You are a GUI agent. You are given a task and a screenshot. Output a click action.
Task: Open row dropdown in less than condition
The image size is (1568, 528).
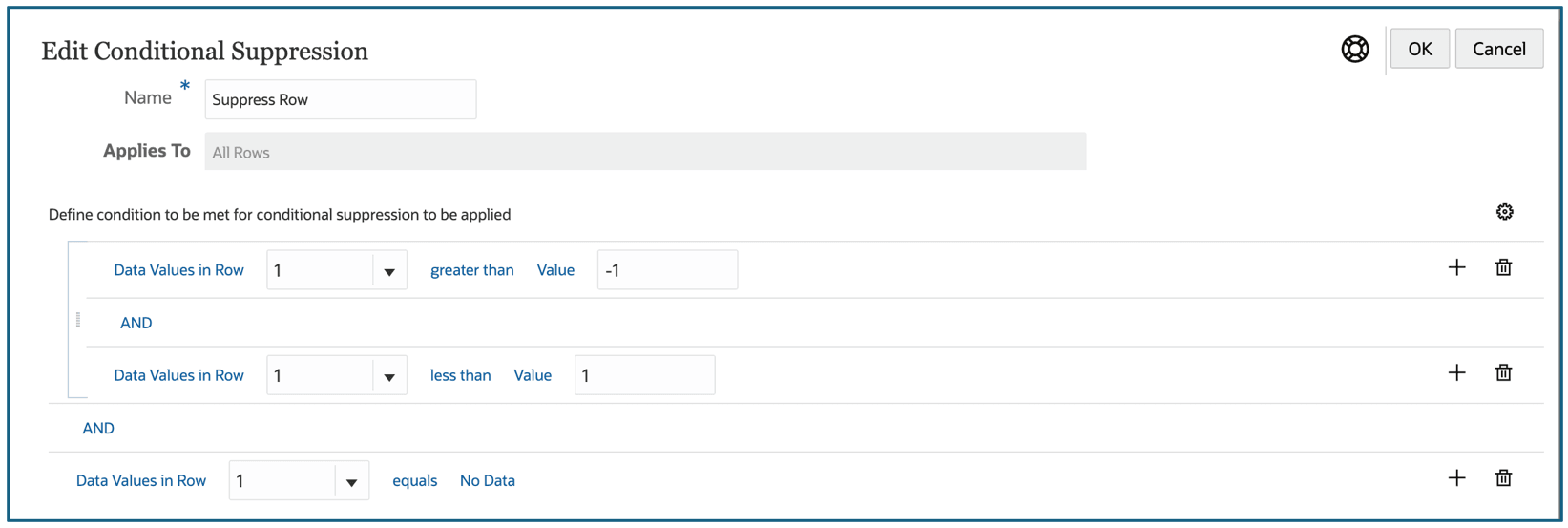[x=389, y=376]
